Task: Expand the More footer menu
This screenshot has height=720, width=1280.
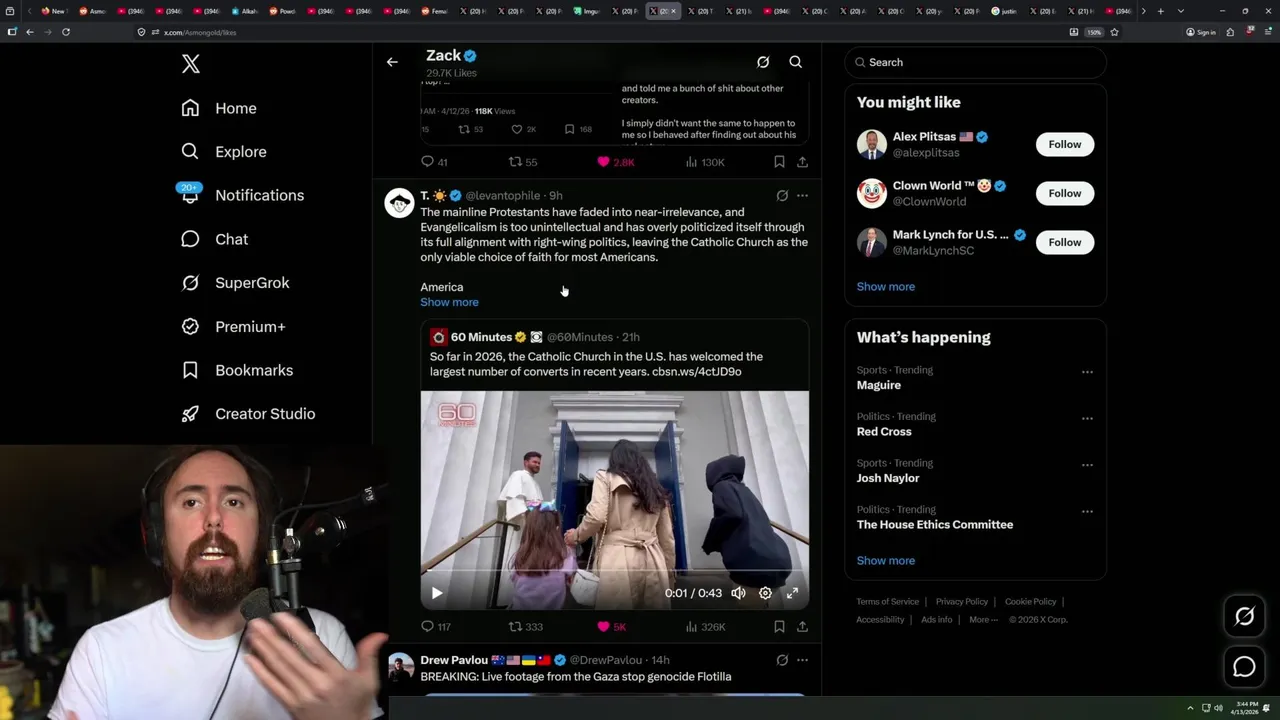Action: [x=983, y=620]
